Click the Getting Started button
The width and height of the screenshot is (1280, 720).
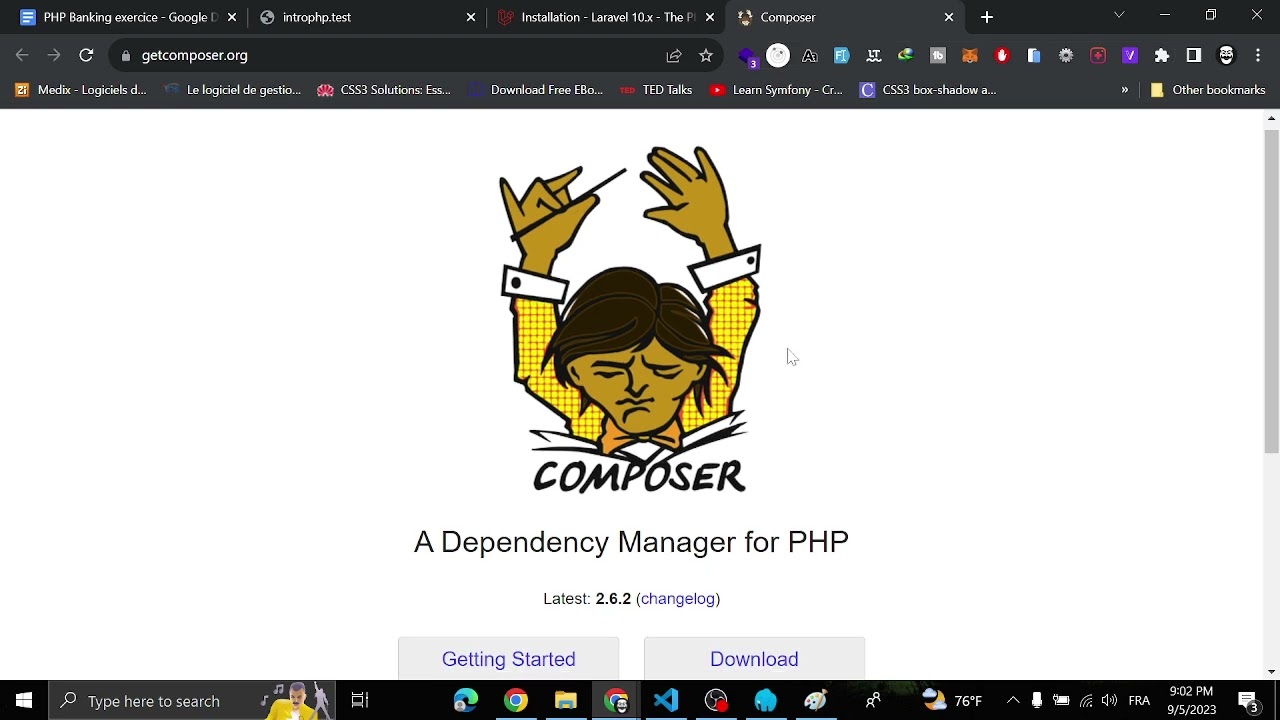coord(509,659)
